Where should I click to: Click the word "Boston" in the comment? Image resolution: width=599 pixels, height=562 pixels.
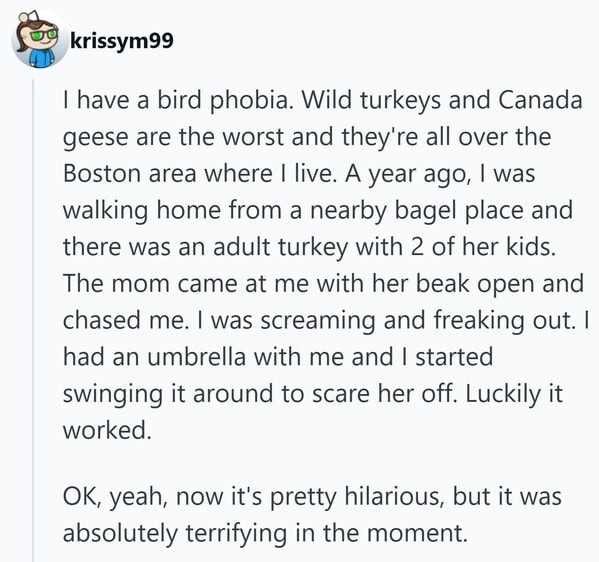[102, 173]
